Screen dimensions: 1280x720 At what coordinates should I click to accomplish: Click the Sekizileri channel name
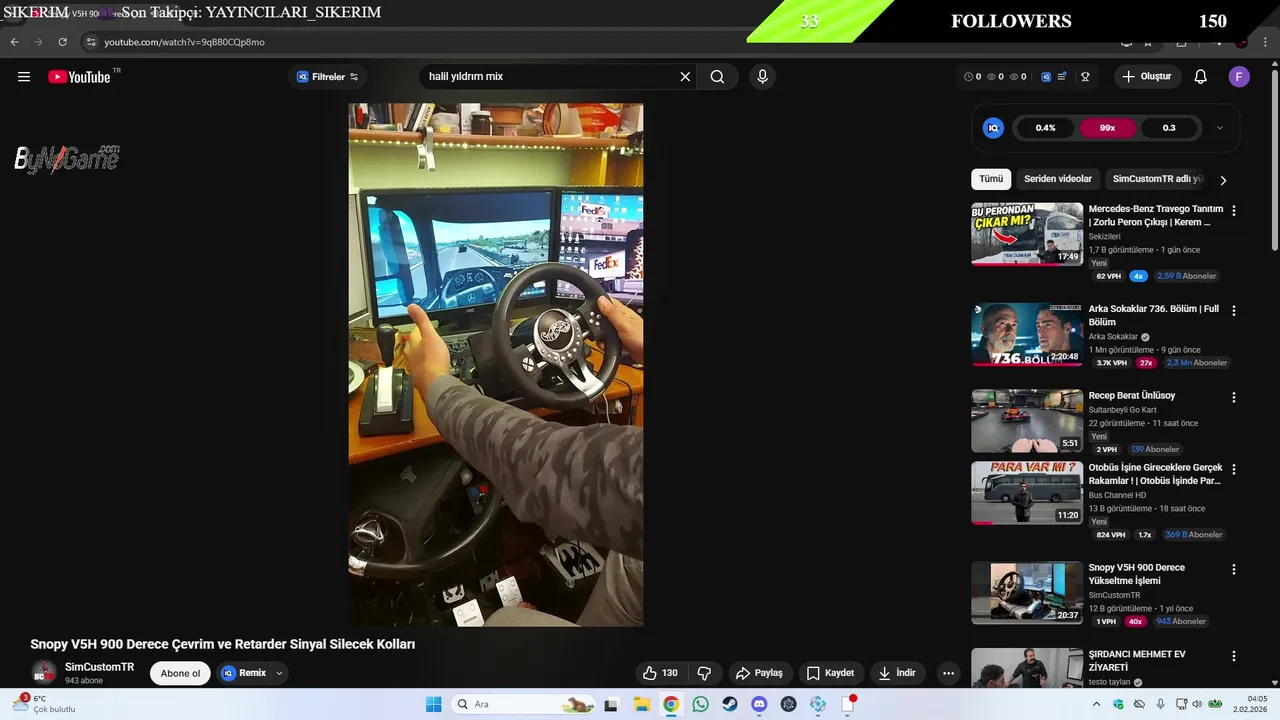coord(1104,237)
